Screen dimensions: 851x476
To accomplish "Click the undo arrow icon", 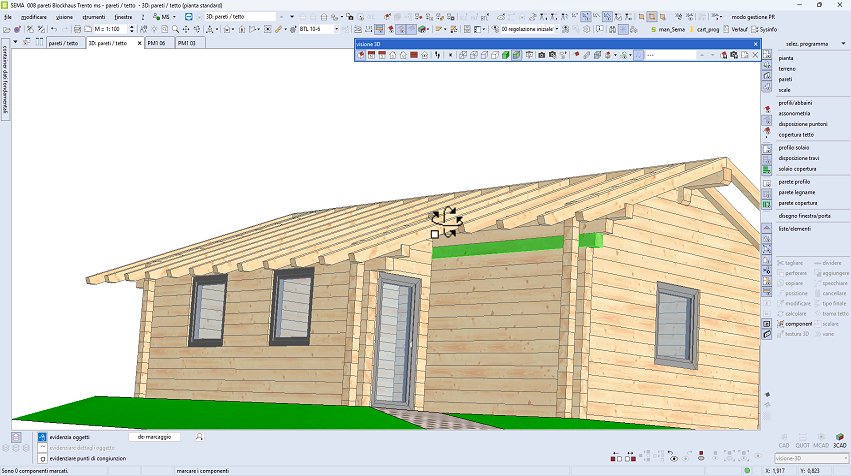I will pos(53,30).
